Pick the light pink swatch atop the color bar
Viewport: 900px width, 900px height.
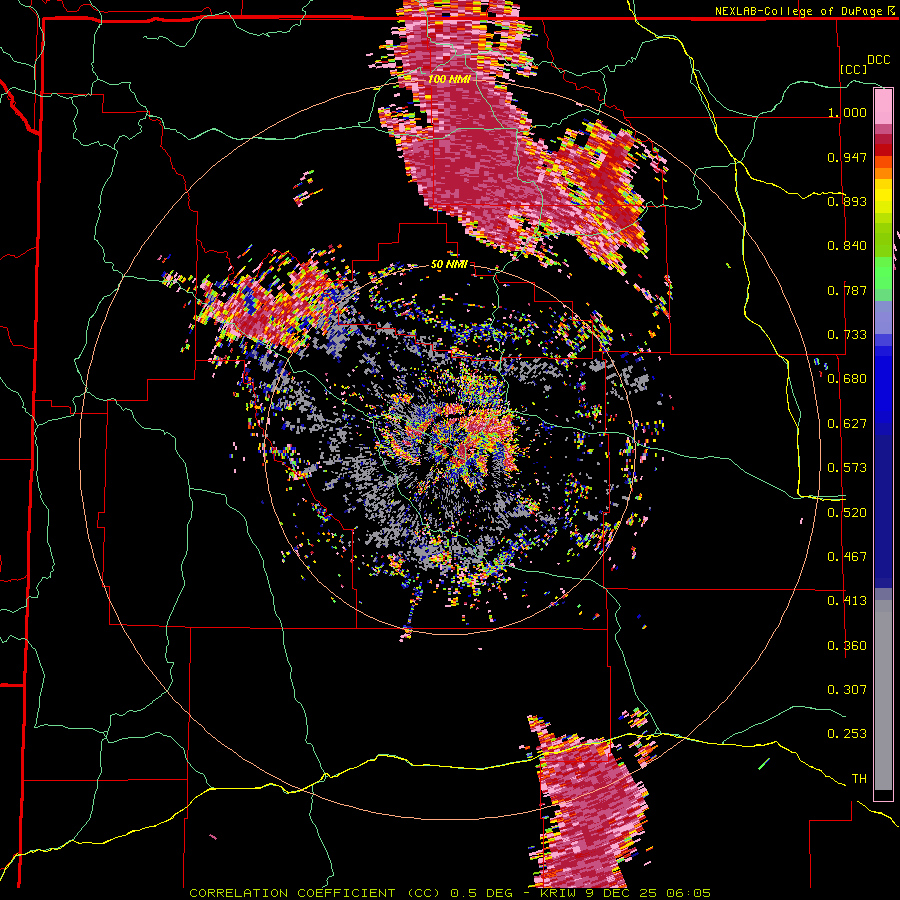pos(883,107)
